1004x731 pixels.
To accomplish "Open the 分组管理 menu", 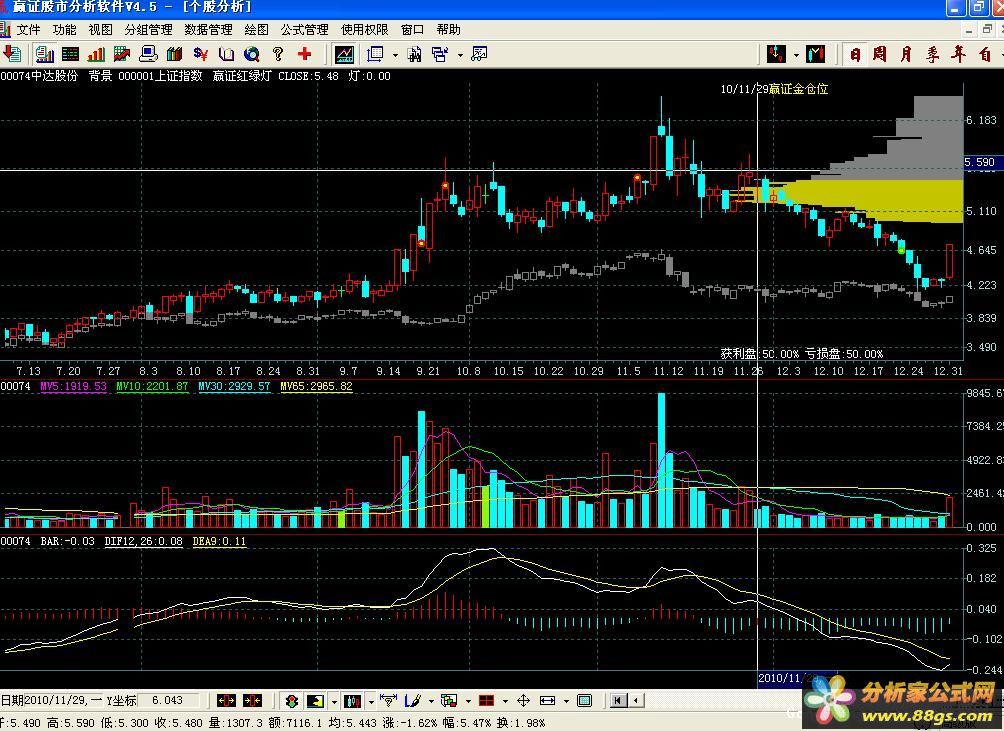I will coord(149,29).
